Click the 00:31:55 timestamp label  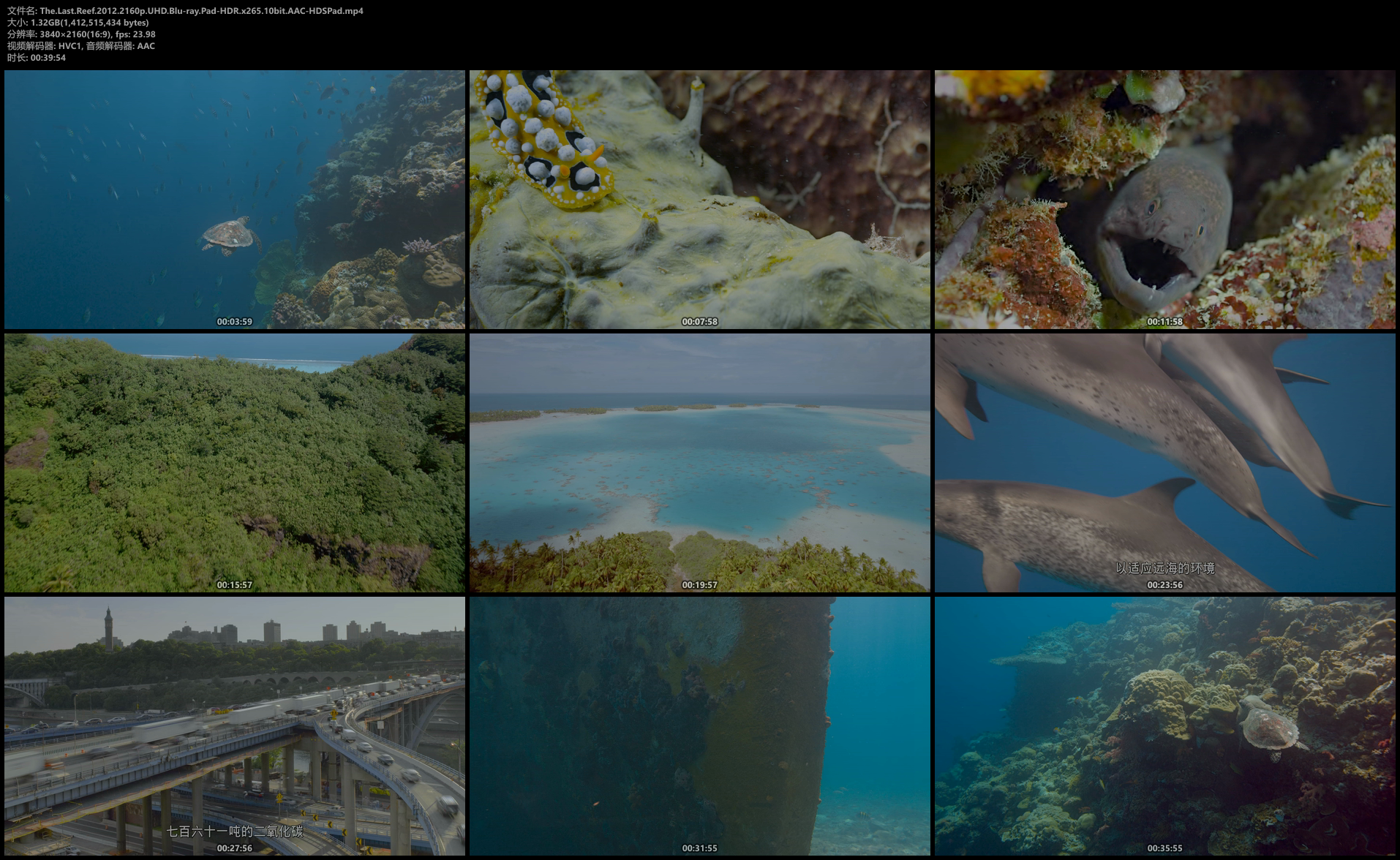pos(699,848)
